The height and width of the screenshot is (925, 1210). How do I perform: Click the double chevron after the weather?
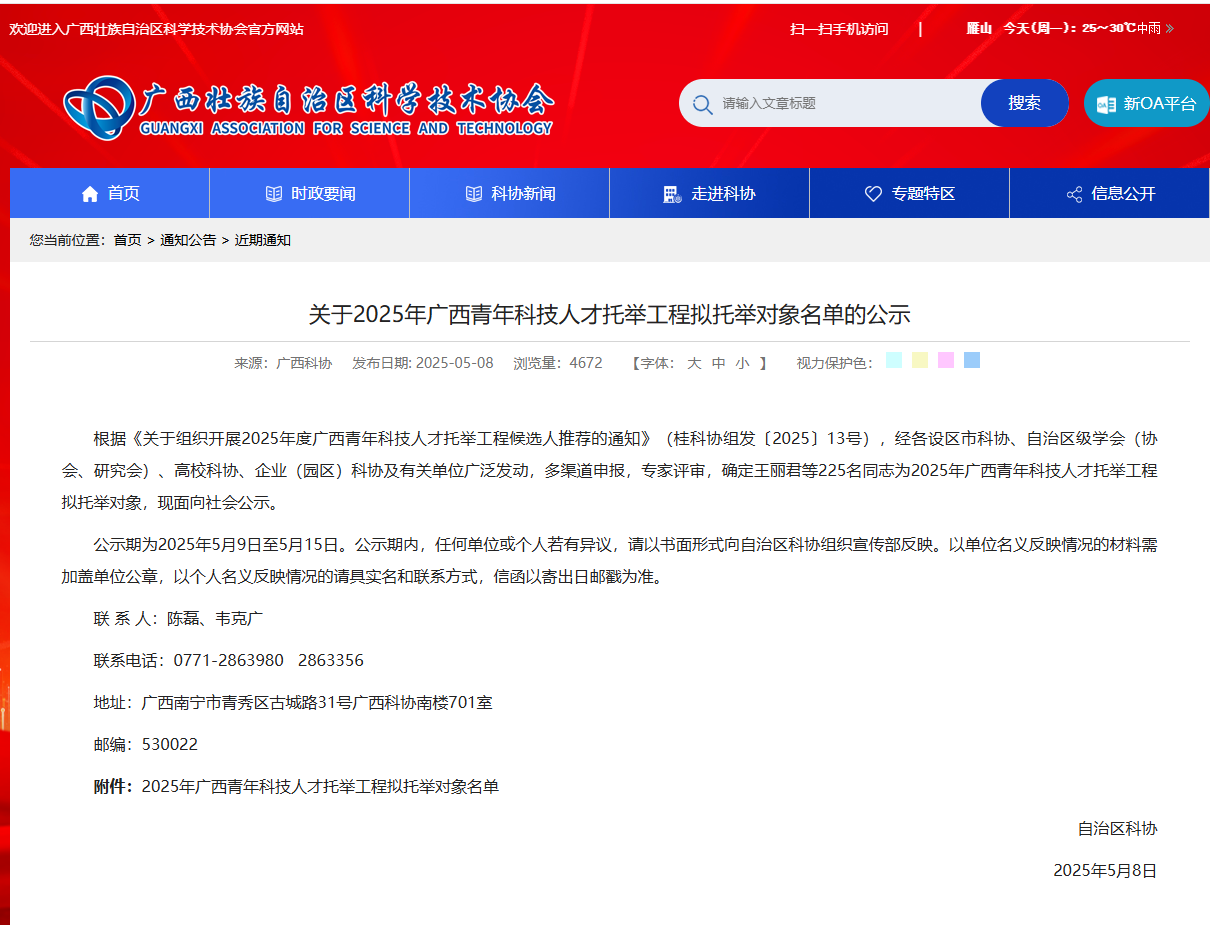click(x=1170, y=29)
